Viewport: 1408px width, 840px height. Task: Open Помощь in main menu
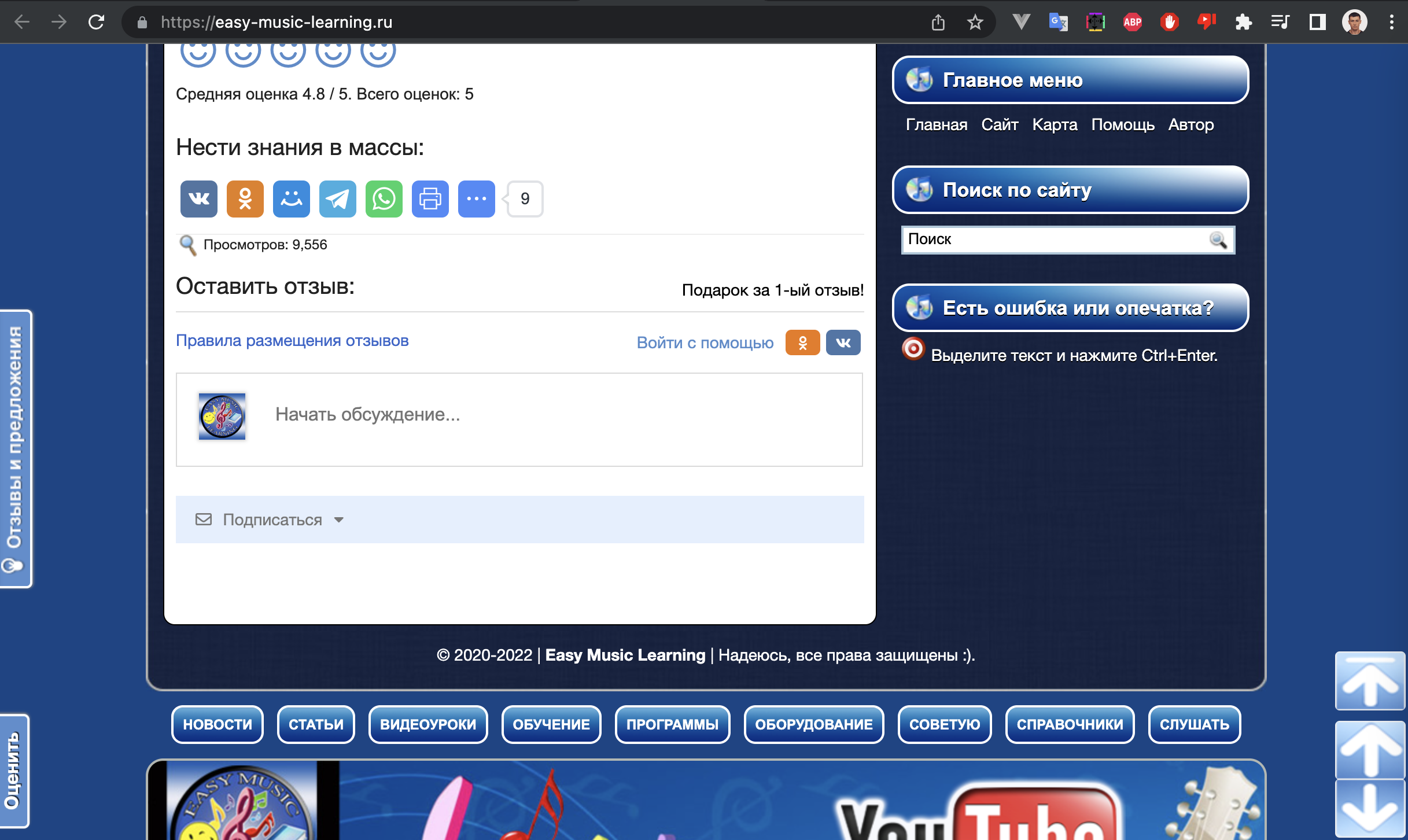[x=1122, y=124]
